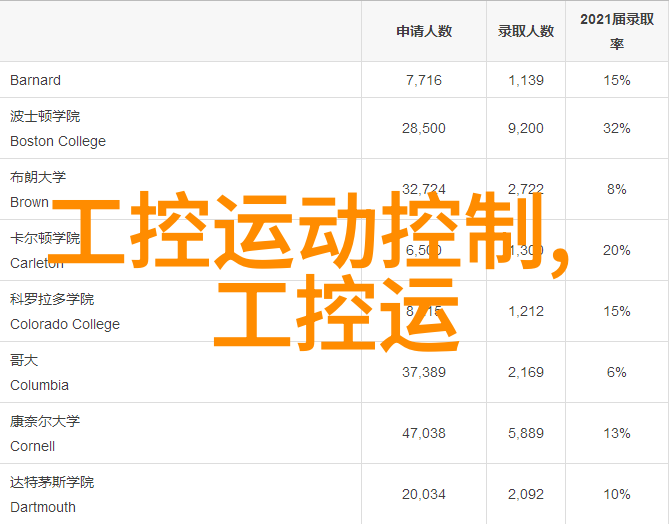Click Cornell's 47,038 applicants value
Viewport: 670px width, 524px height.
424,434
